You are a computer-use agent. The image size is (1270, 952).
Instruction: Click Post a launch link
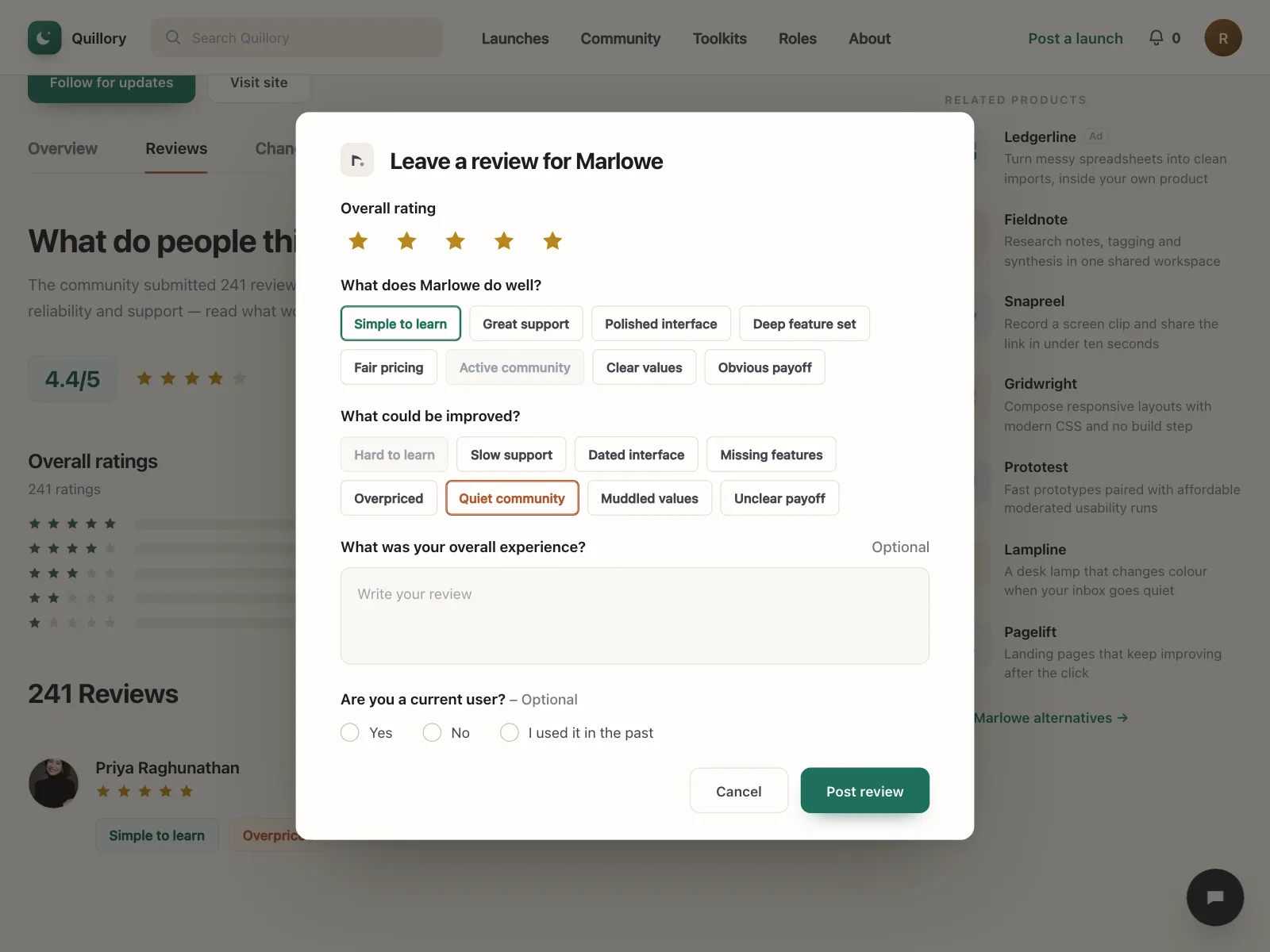[x=1076, y=38]
